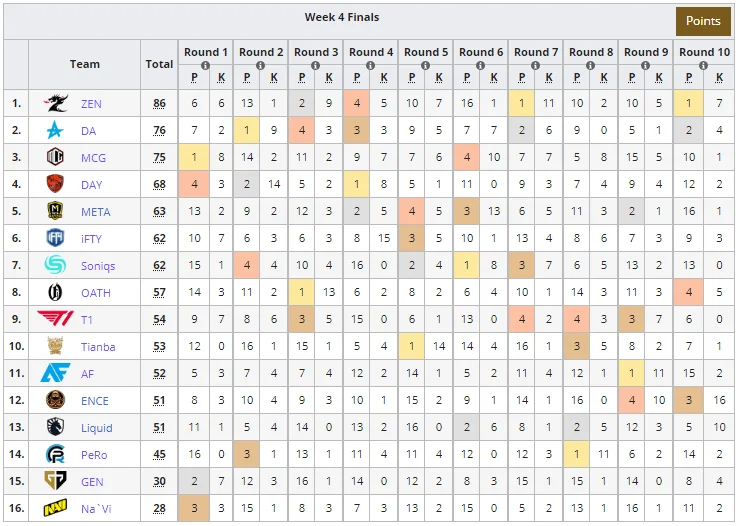This screenshot has width=740, height=526.
Task: Click the Round 3 column header
Action: point(316,52)
